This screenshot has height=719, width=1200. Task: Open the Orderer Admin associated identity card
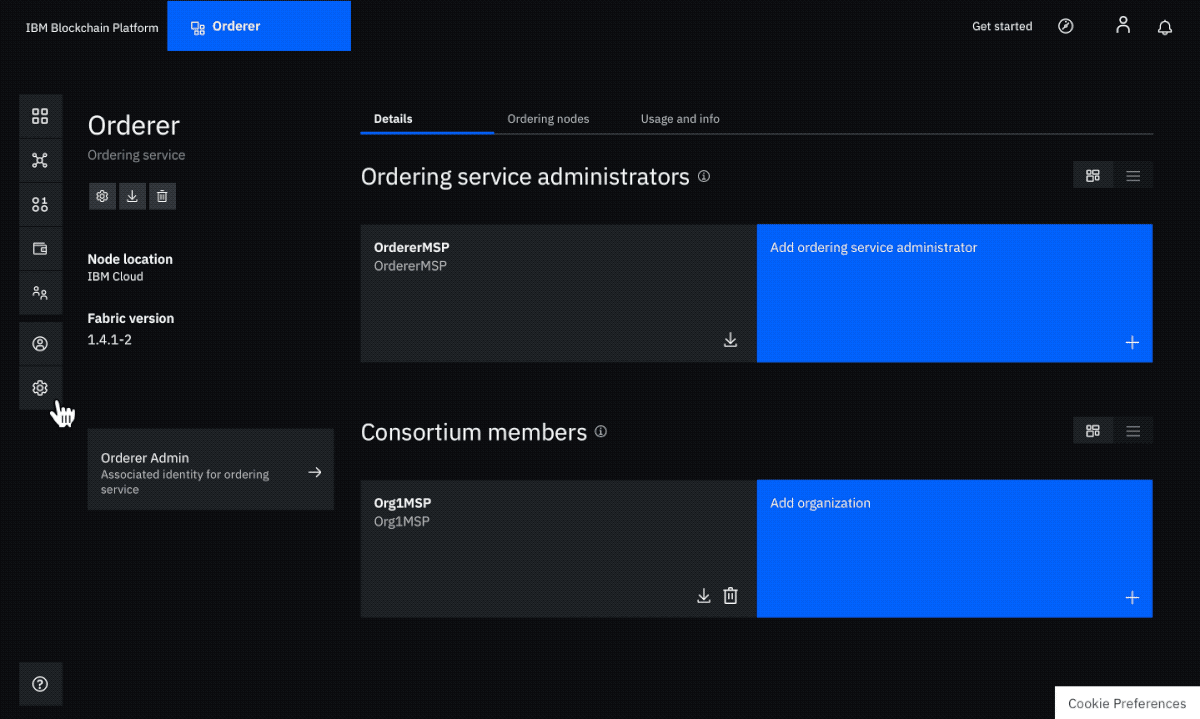tap(211, 470)
